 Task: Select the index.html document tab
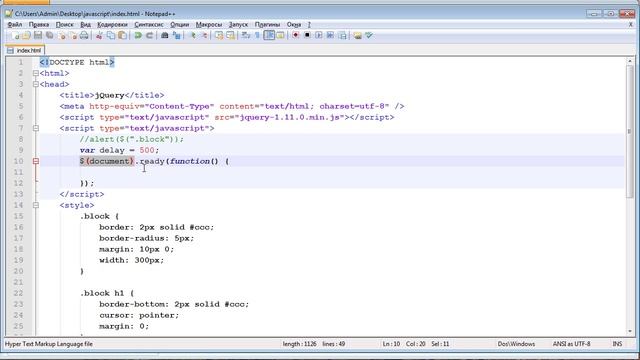click(x=25, y=51)
